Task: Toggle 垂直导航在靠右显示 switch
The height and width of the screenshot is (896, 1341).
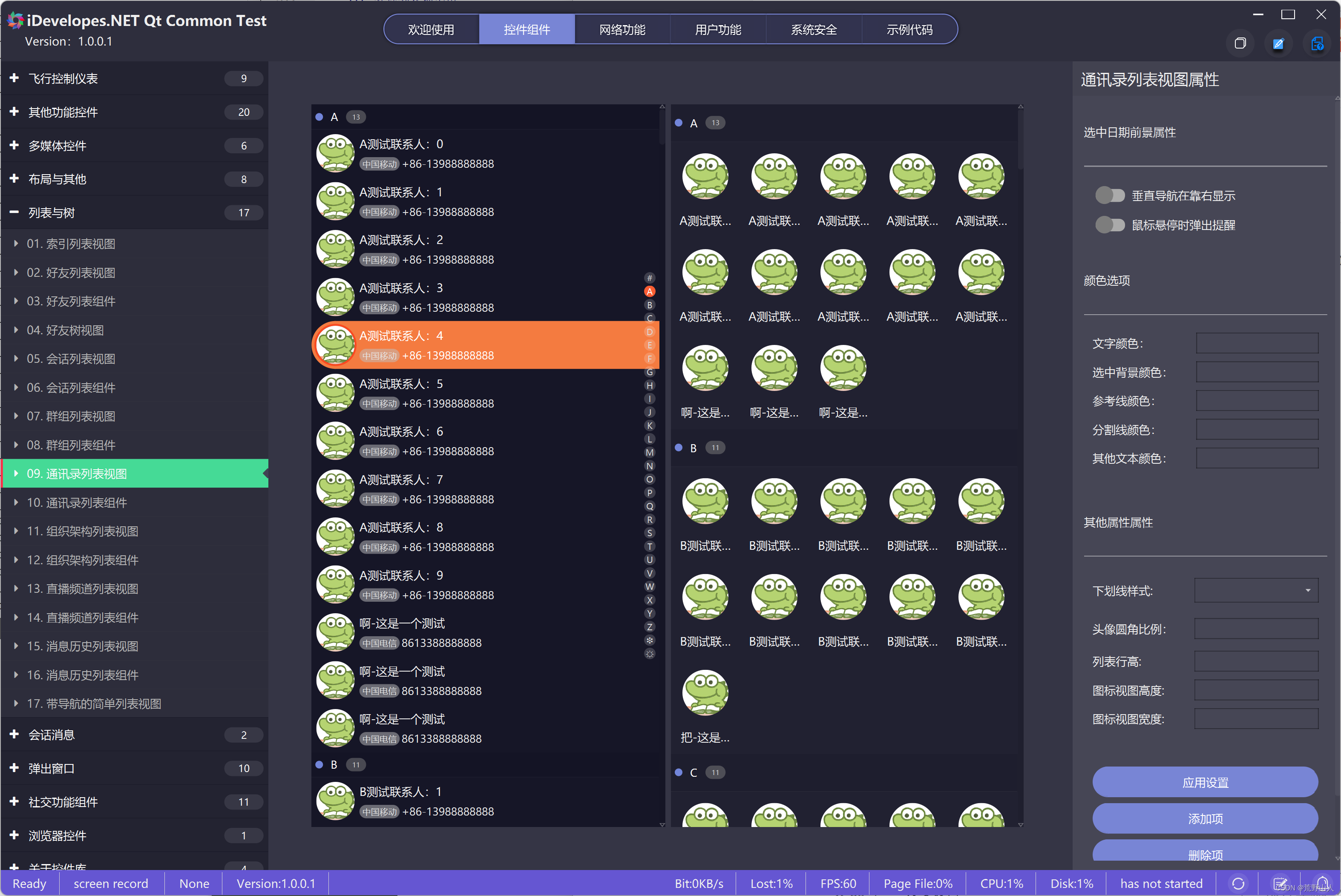Action: click(x=1110, y=196)
